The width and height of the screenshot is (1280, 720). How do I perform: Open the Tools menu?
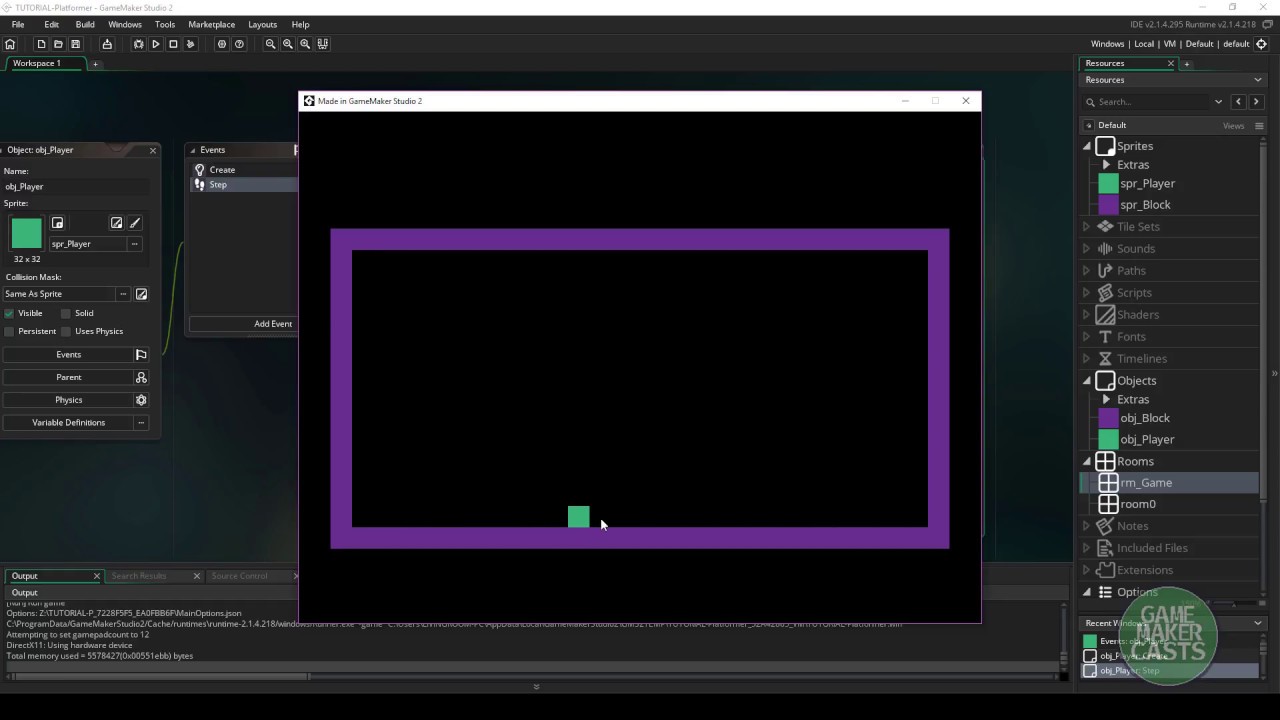165,24
